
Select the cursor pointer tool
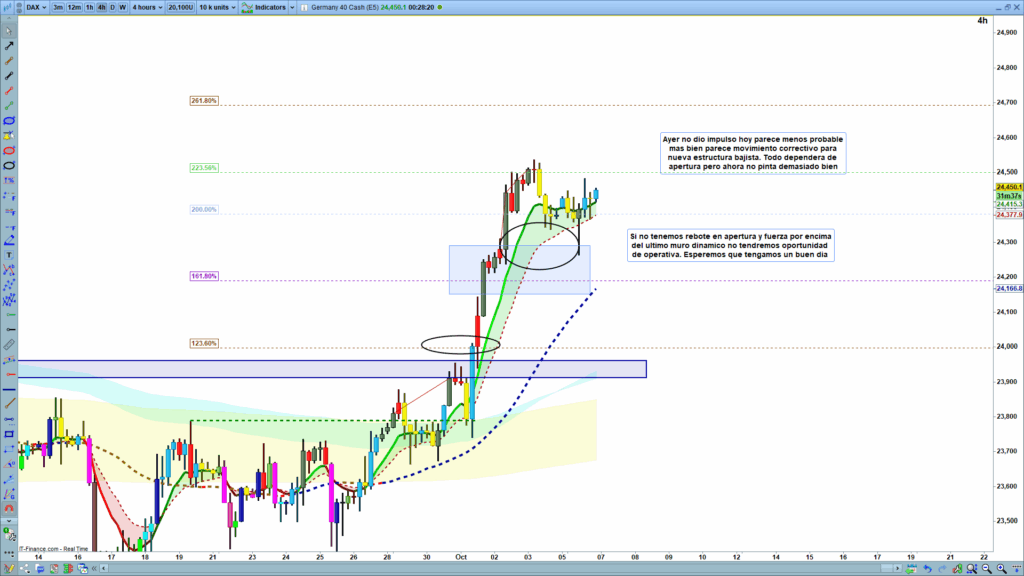click(9, 31)
